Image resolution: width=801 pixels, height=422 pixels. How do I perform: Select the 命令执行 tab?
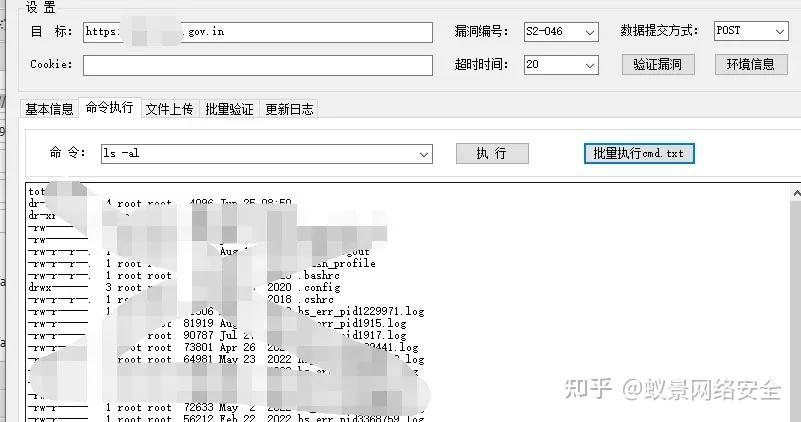(109, 107)
